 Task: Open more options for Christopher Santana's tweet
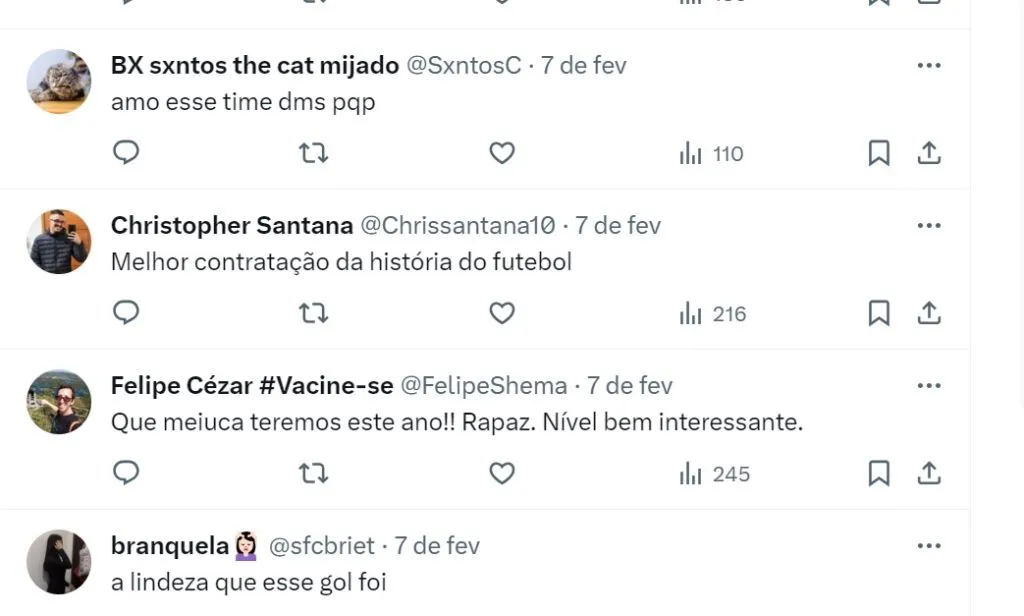click(x=929, y=226)
